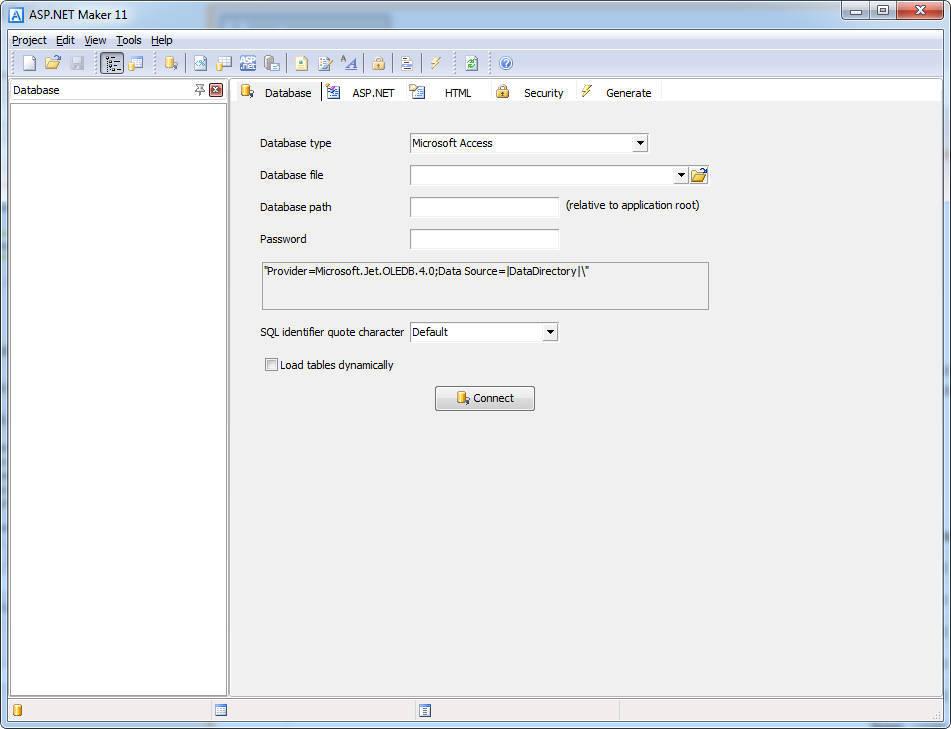This screenshot has height=729, width=951.
Task: Open an existing project from the toolbar
Action: pos(53,62)
